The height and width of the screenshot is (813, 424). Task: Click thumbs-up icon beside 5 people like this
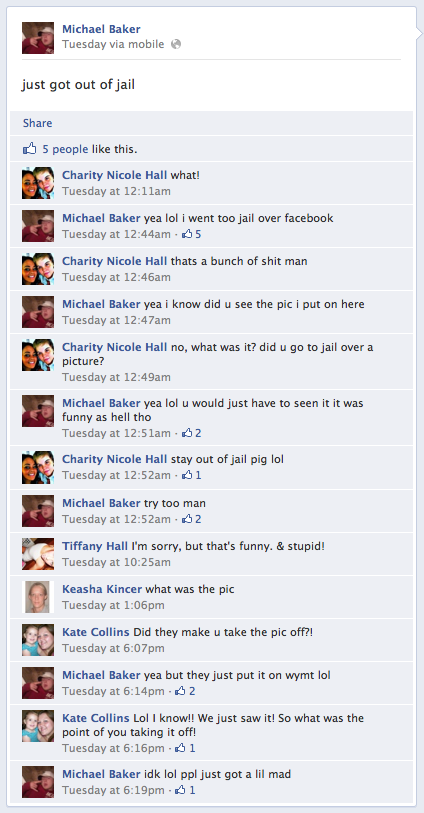30,149
